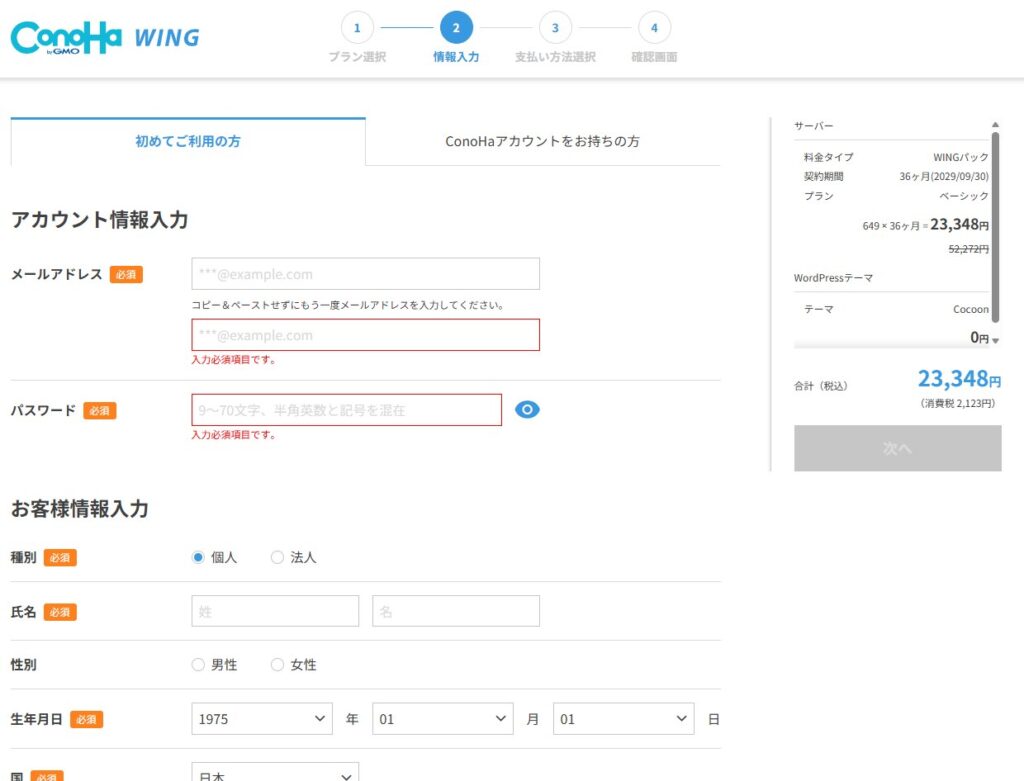Click summary scrollbar down arrow
The image size is (1024, 781).
tap(995, 340)
